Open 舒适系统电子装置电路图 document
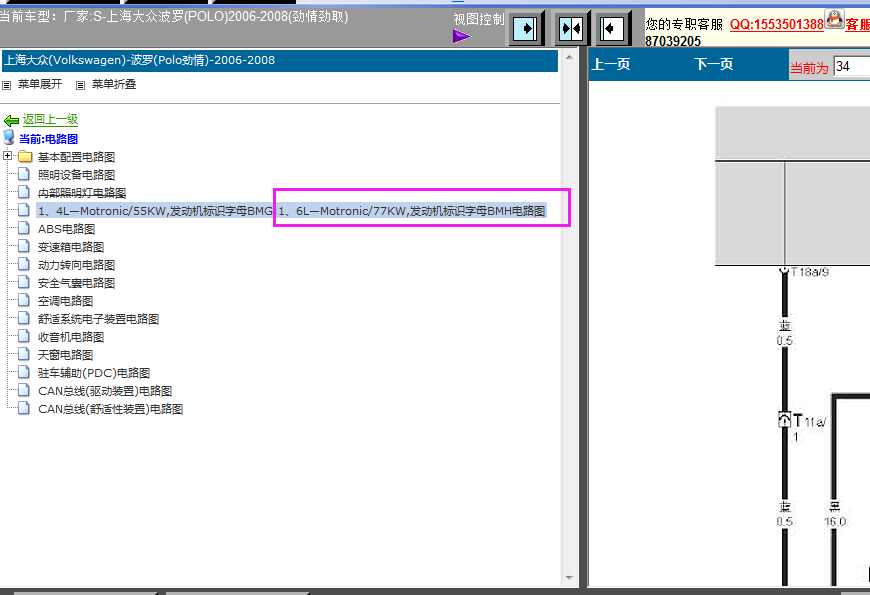The width and height of the screenshot is (870, 595). (98, 319)
